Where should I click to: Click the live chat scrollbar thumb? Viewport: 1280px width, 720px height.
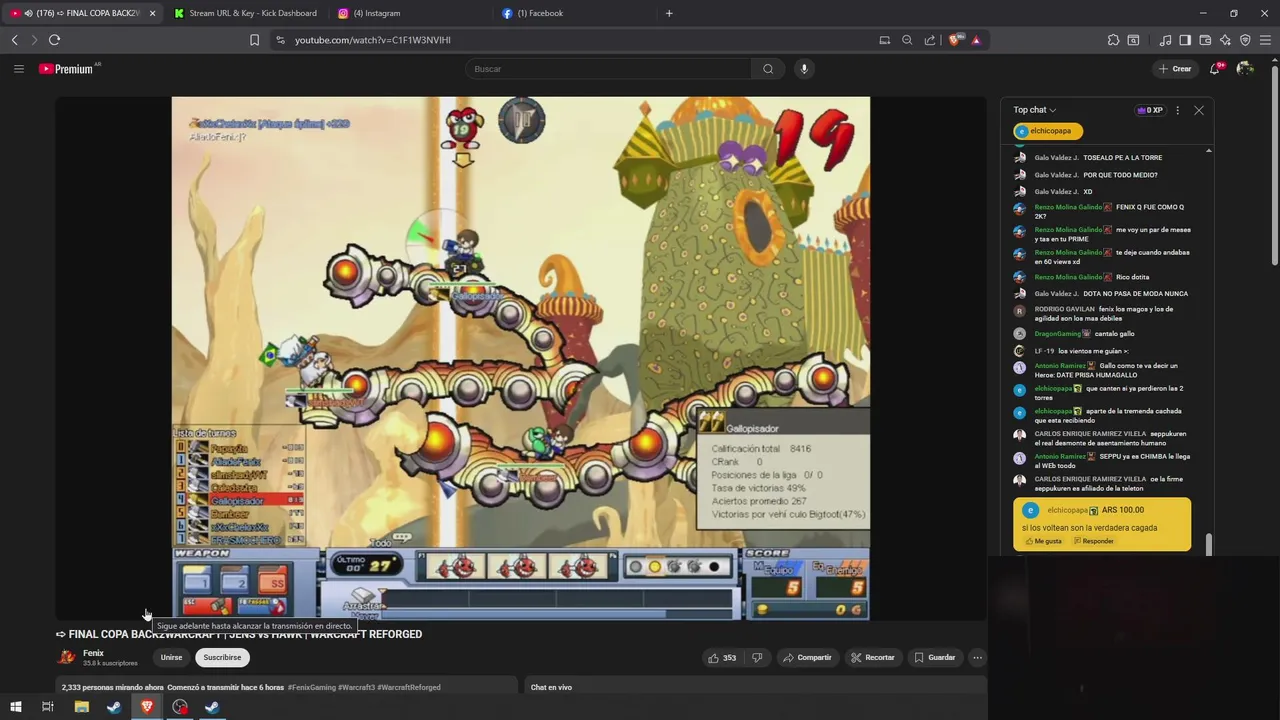pyautogui.click(x=1208, y=544)
